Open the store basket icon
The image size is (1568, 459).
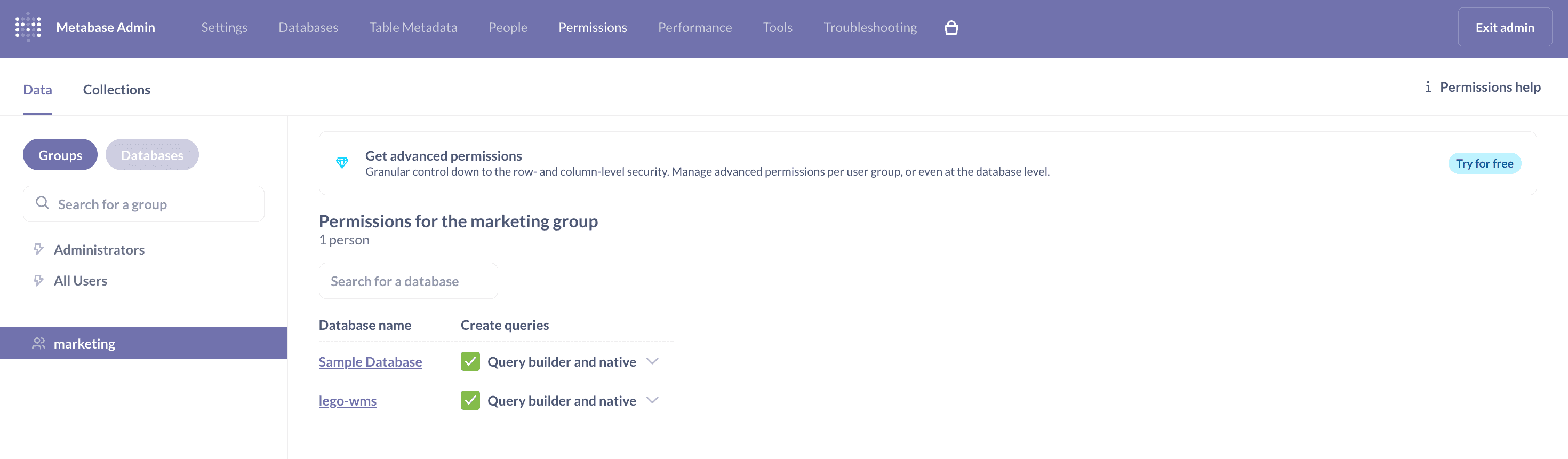pyautogui.click(x=951, y=28)
